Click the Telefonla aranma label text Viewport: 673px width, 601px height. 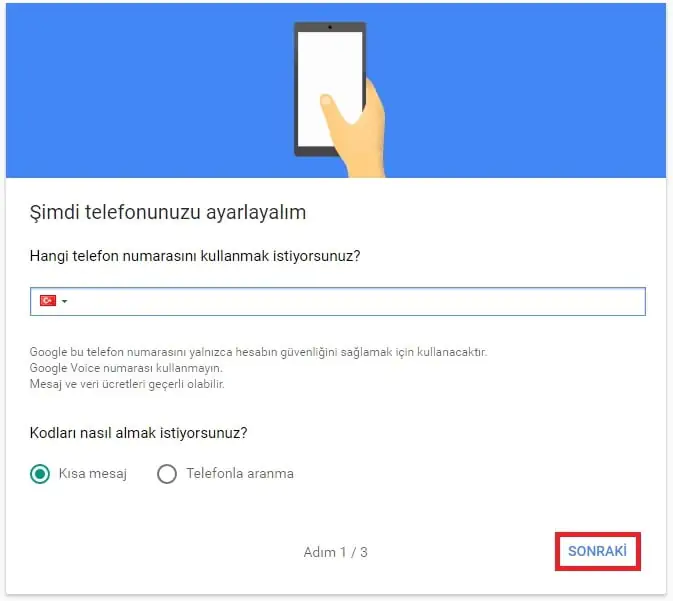pos(240,473)
